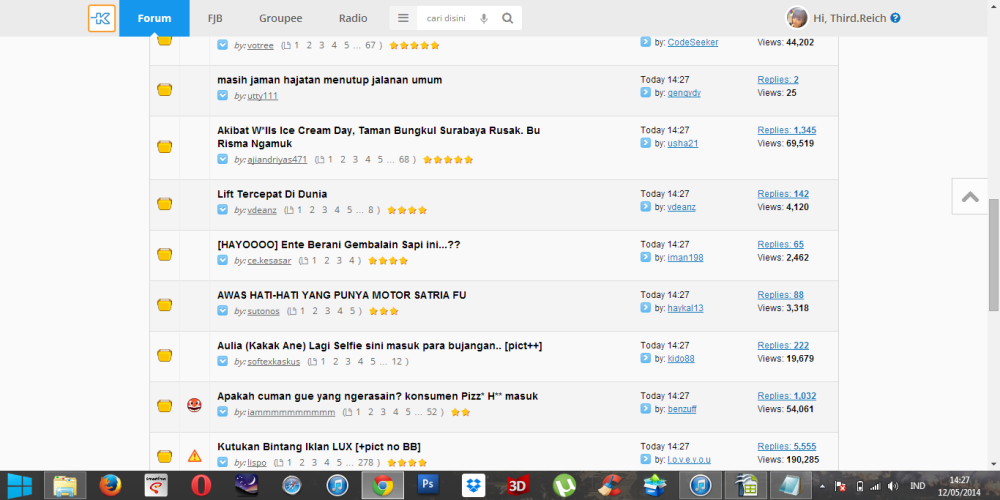1000x500 pixels.
Task: Expand preview arrow beside first vdeanz
Action: 223,209
